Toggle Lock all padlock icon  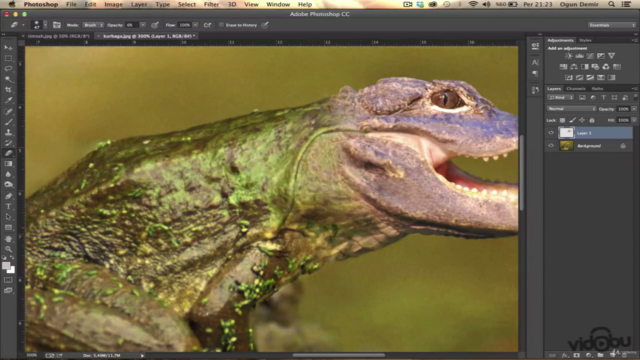592,120
